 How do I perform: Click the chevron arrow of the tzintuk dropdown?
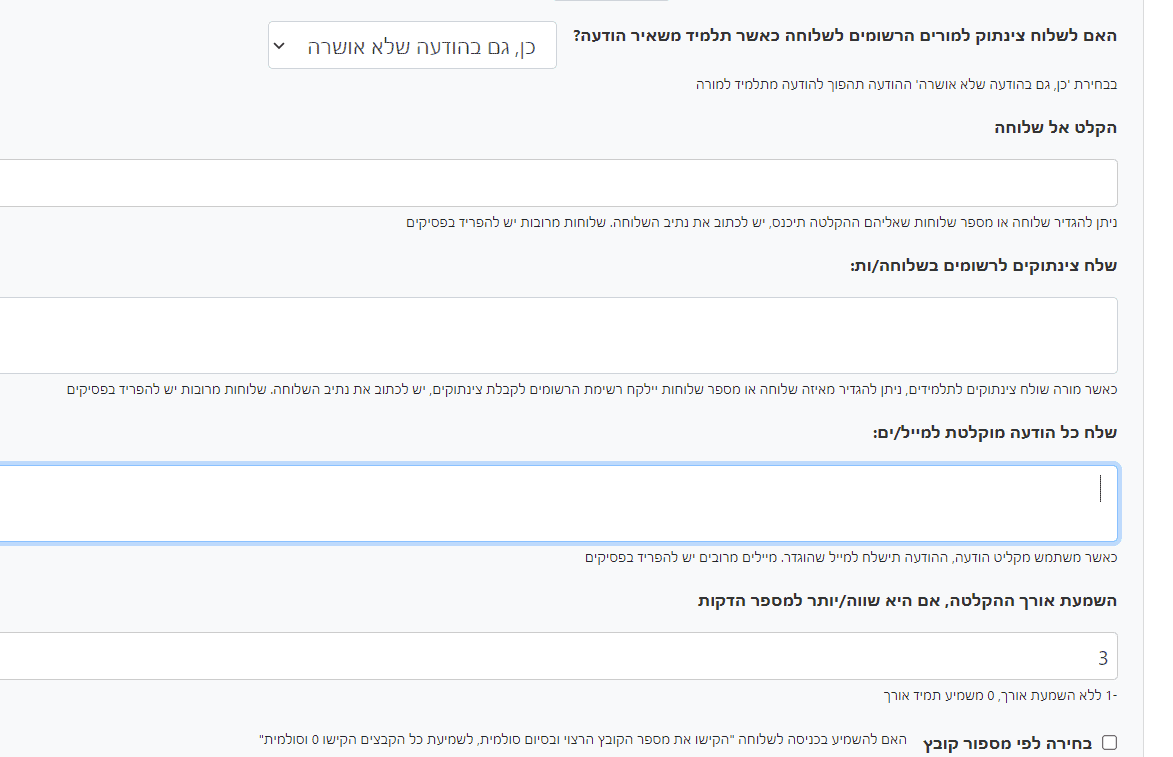pyautogui.click(x=279, y=46)
